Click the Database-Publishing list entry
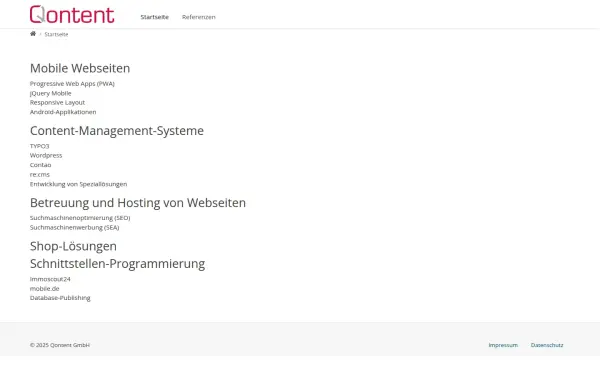Image resolution: width=600 pixels, height=375 pixels. point(60,298)
